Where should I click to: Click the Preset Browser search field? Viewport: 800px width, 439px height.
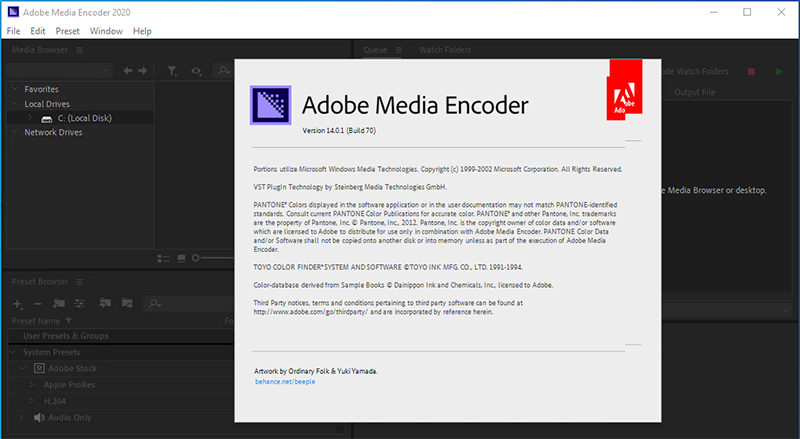(189, 304)
